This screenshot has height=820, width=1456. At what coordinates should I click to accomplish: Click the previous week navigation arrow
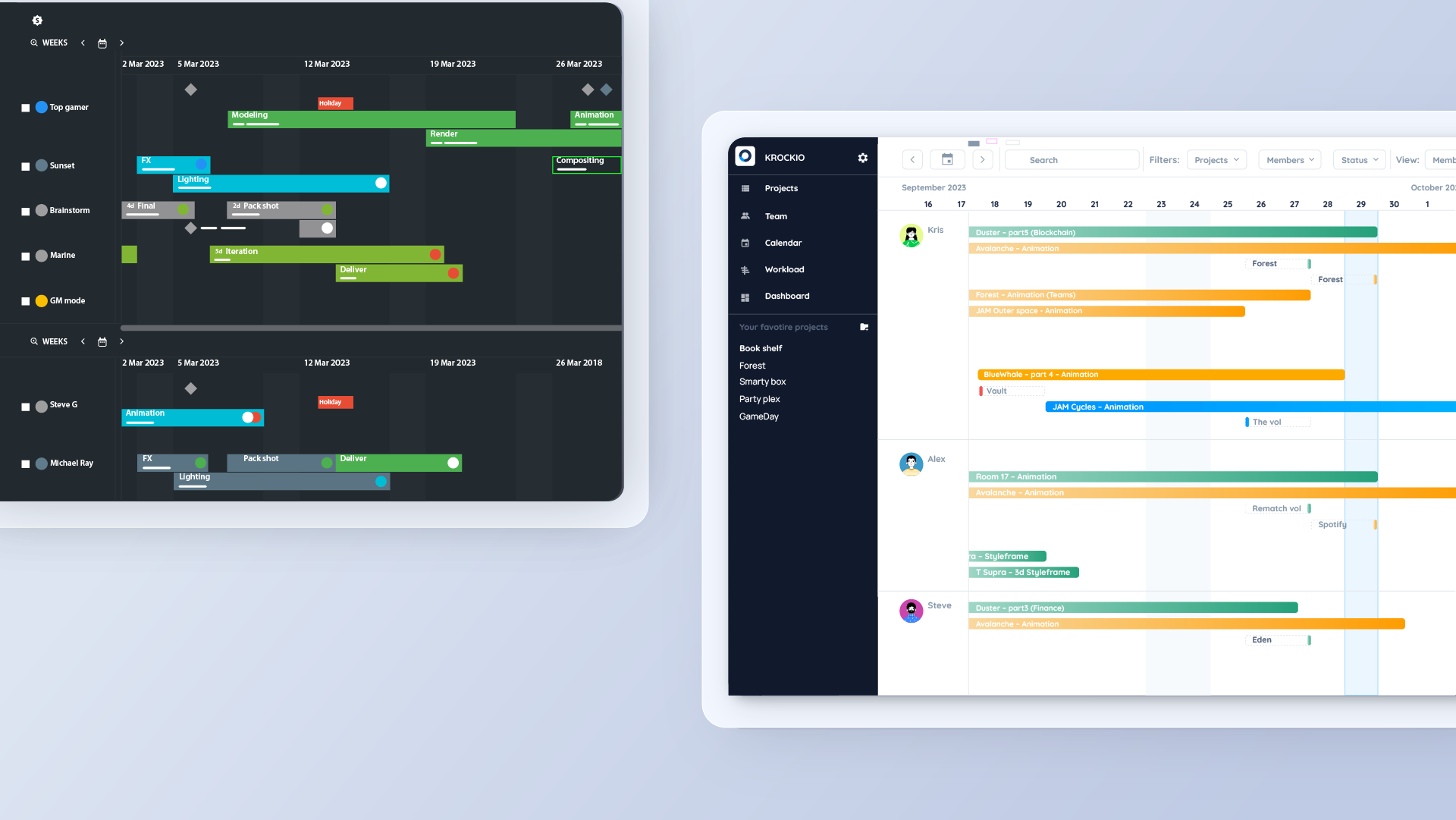tap(83, 42)
